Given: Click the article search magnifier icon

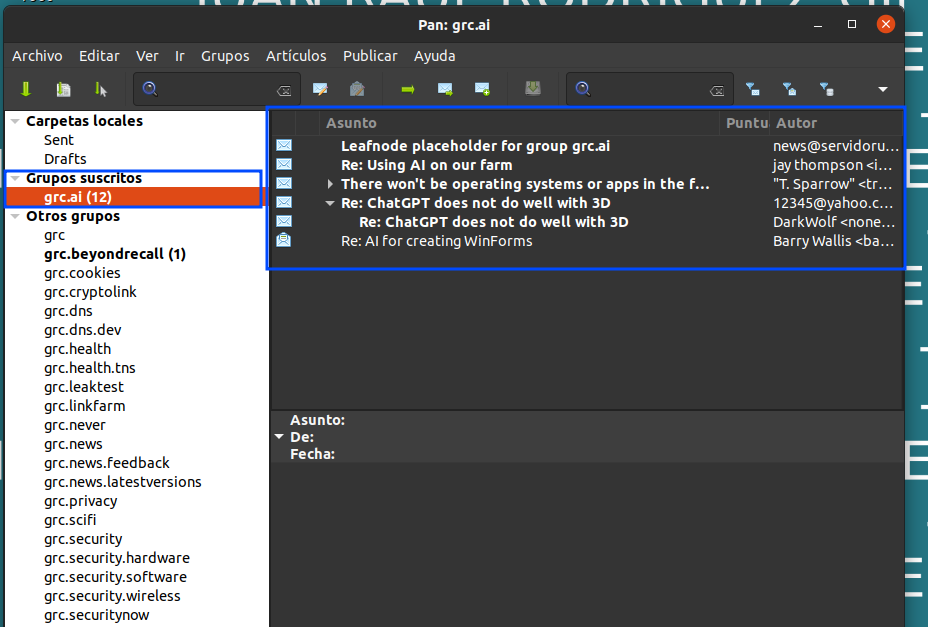Looking at the screenshot, I should point(583,89).
